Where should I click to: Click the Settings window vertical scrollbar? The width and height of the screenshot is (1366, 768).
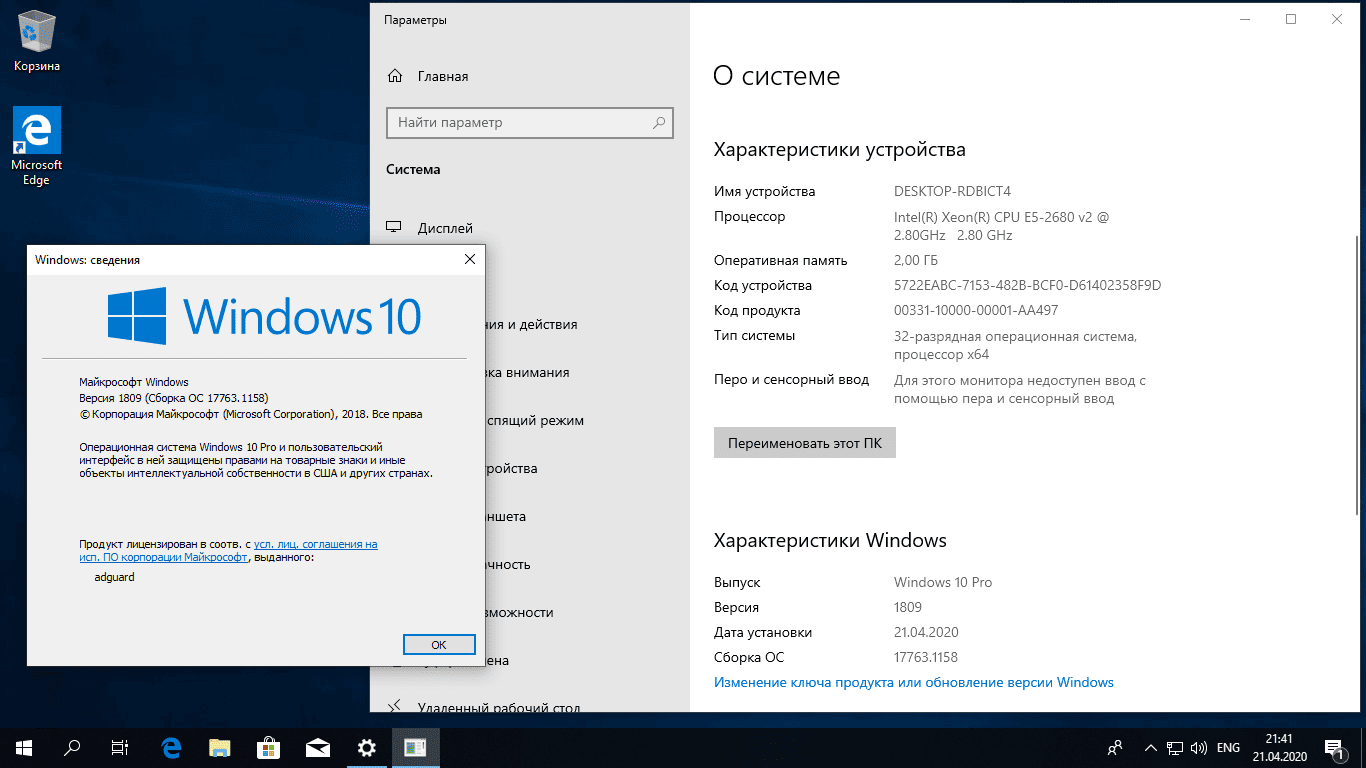pyautogui.click(x=1356, y=375)
